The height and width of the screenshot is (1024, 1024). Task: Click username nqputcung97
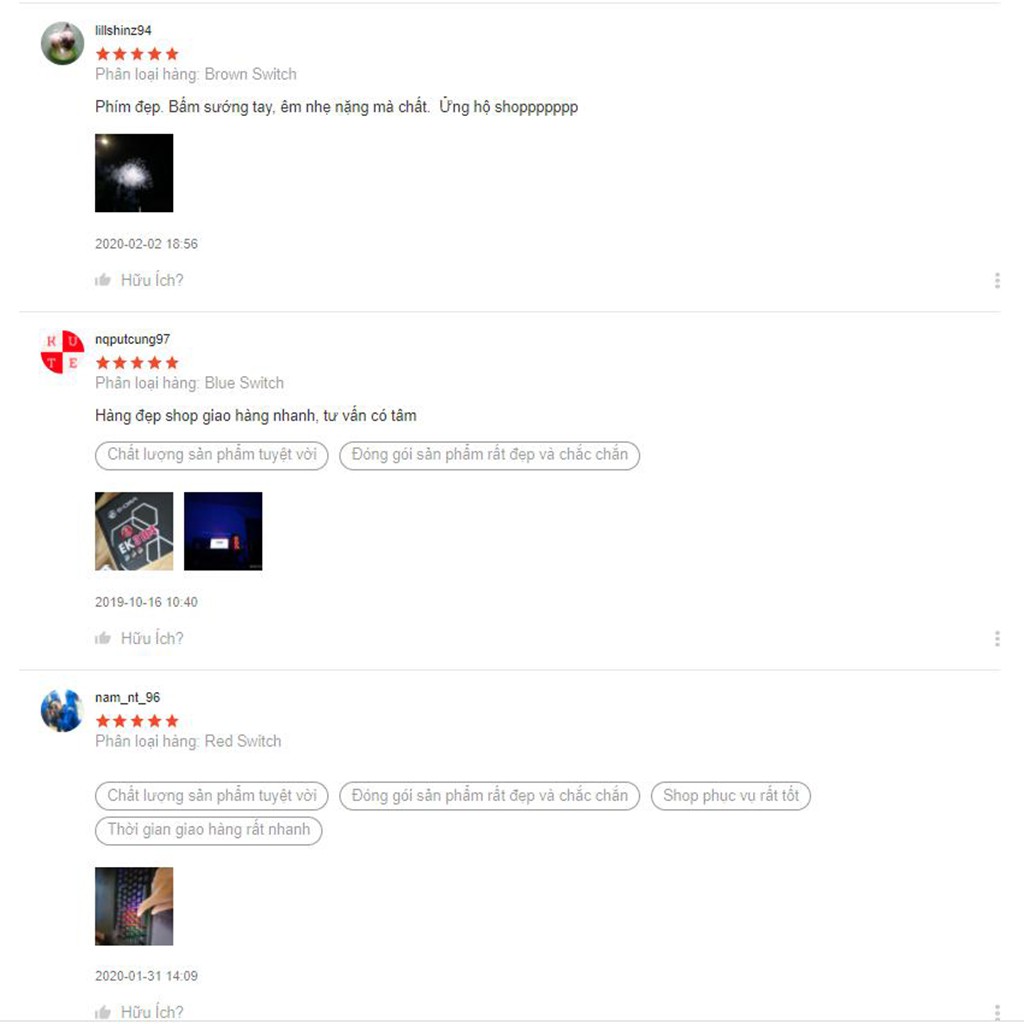pyautogui.click(x=133, y=339)
